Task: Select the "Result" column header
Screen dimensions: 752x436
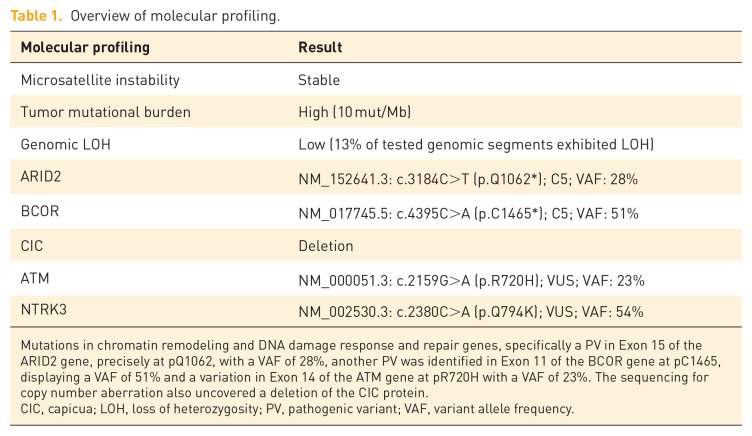Action: 320,47
